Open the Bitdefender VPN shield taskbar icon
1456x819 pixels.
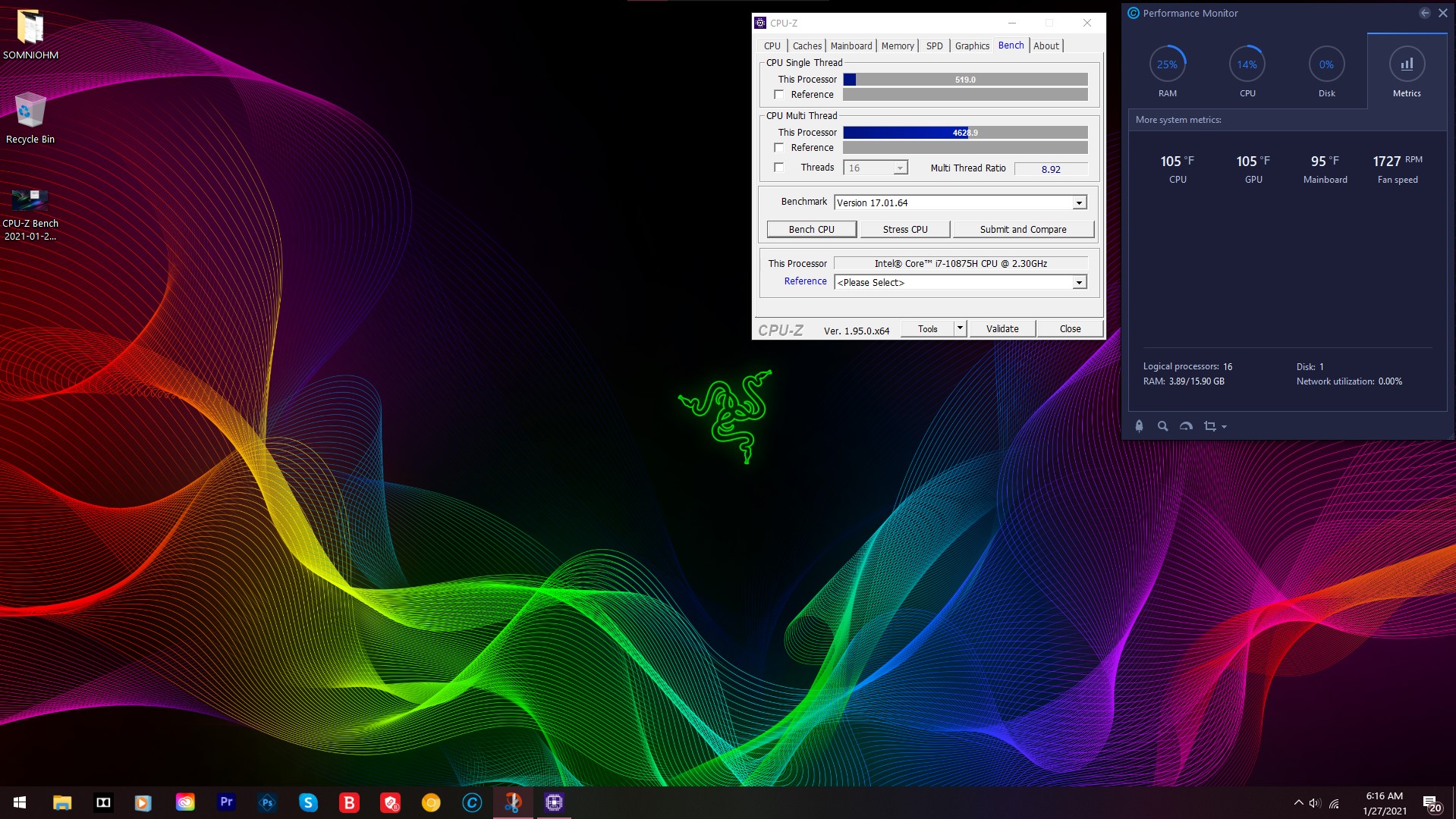[x=390, y=802]
